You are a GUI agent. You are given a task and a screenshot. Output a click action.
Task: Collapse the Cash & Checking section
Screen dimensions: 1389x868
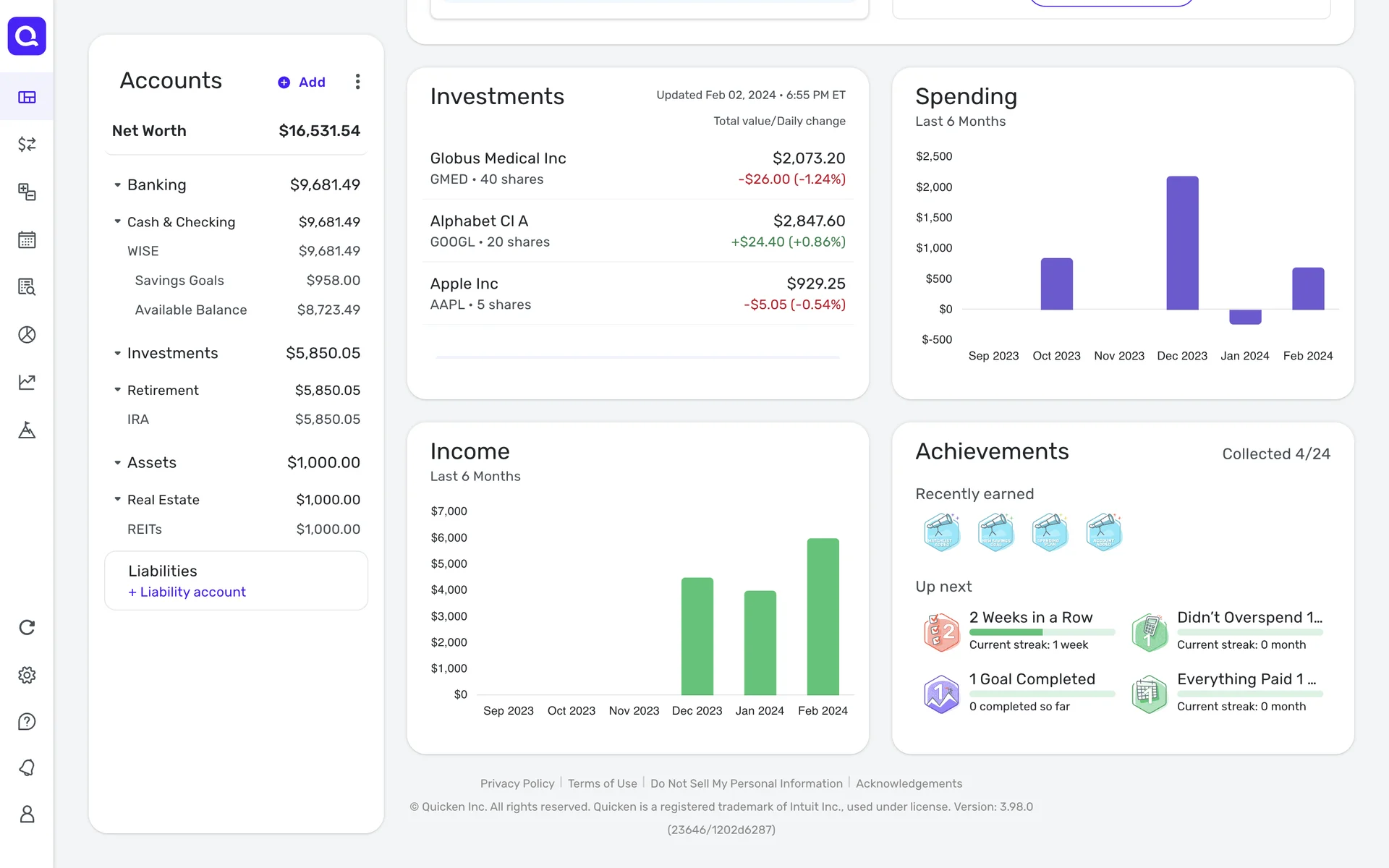117,222
